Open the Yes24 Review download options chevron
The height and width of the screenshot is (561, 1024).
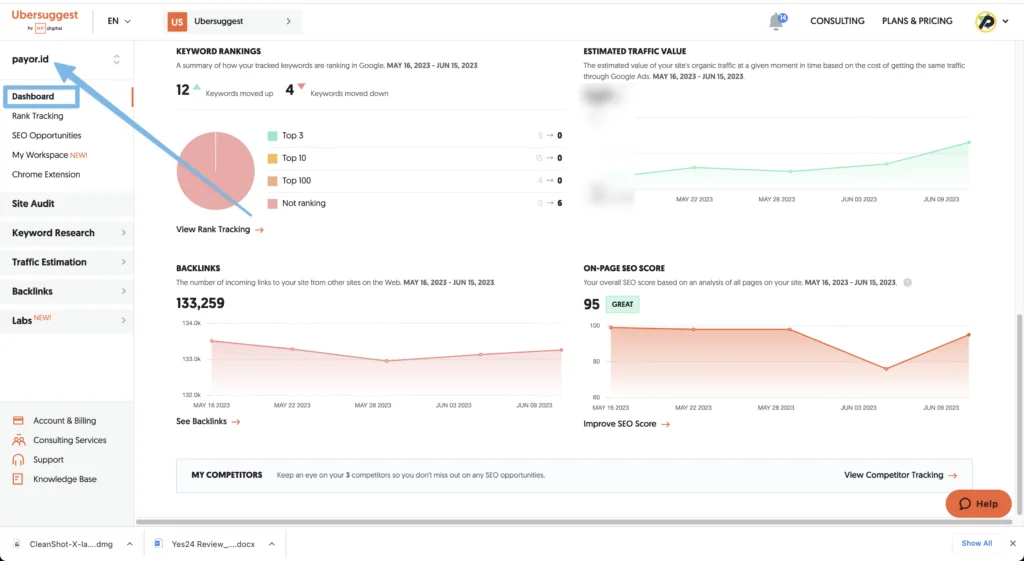pyautogui.click(x=272, y=543)
